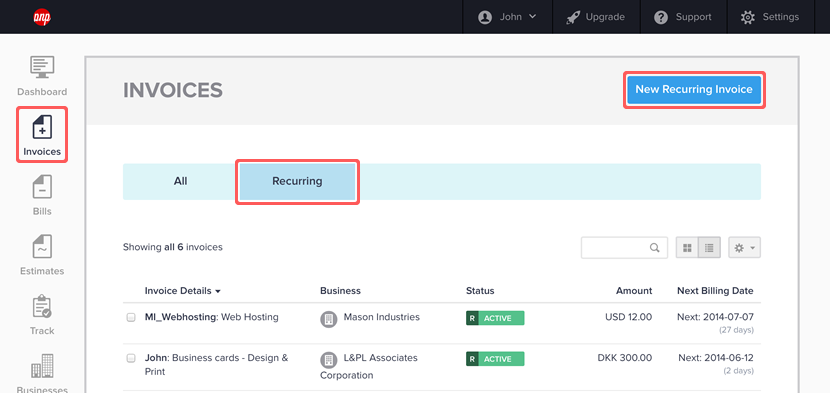This screenshot has width=830, height=393.
Task: Click the Upgrade rocket icon
Action: pos(573,17)
